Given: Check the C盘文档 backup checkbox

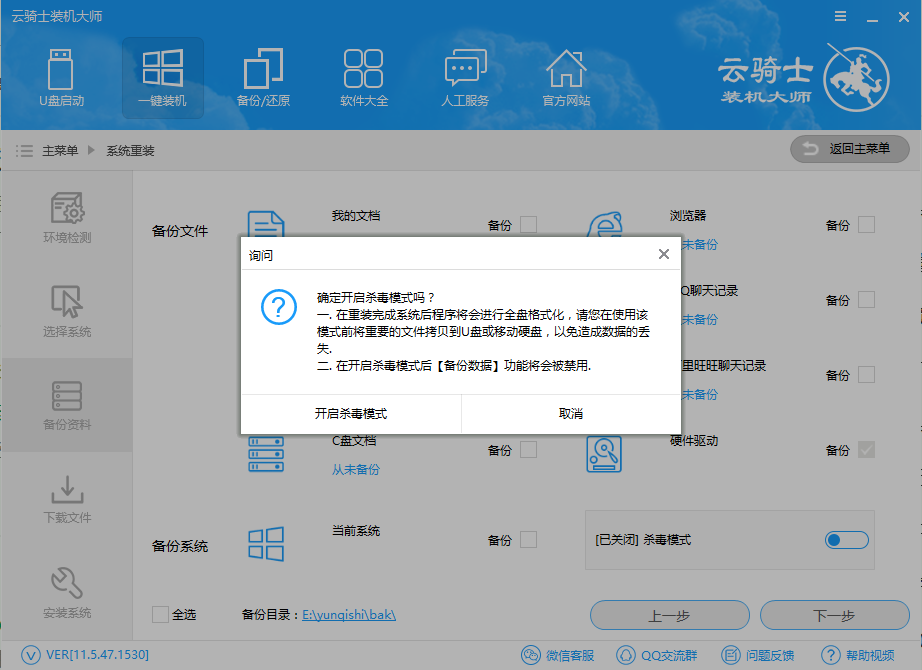Looking at the screenshot, I should [529, 449].
